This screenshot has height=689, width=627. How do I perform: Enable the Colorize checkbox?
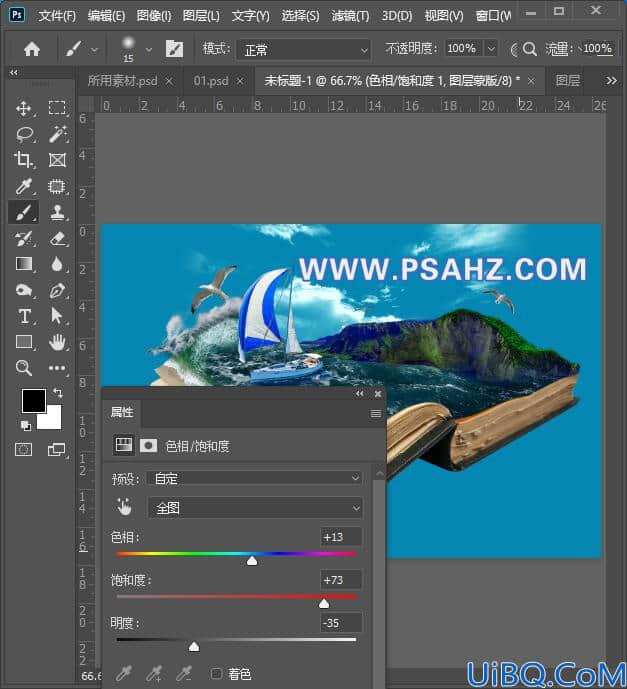216,673
